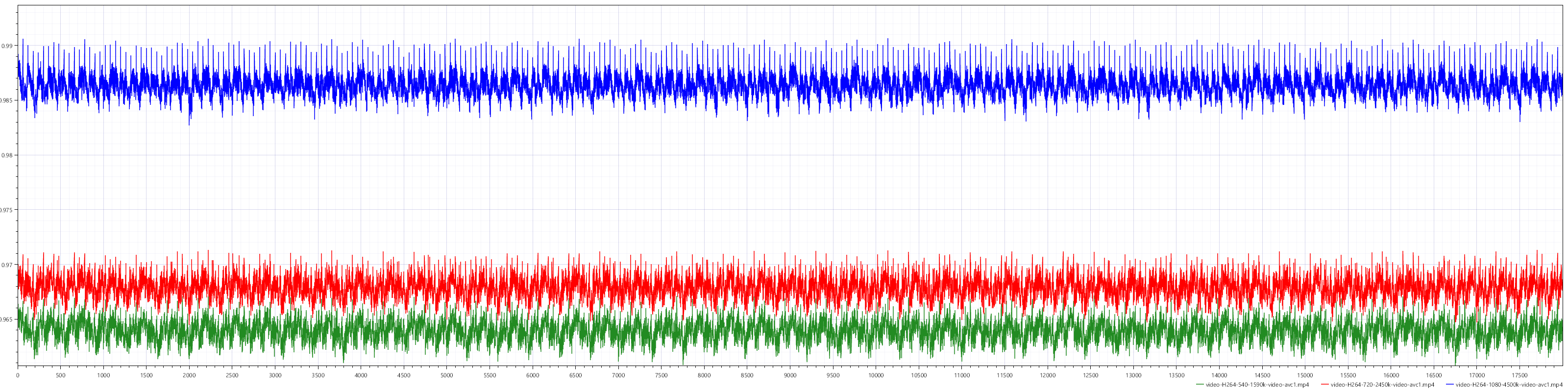Click the 12500 x-axis tick label
The height and width of the screenshot is (392, 1568).
(1091, 375)
